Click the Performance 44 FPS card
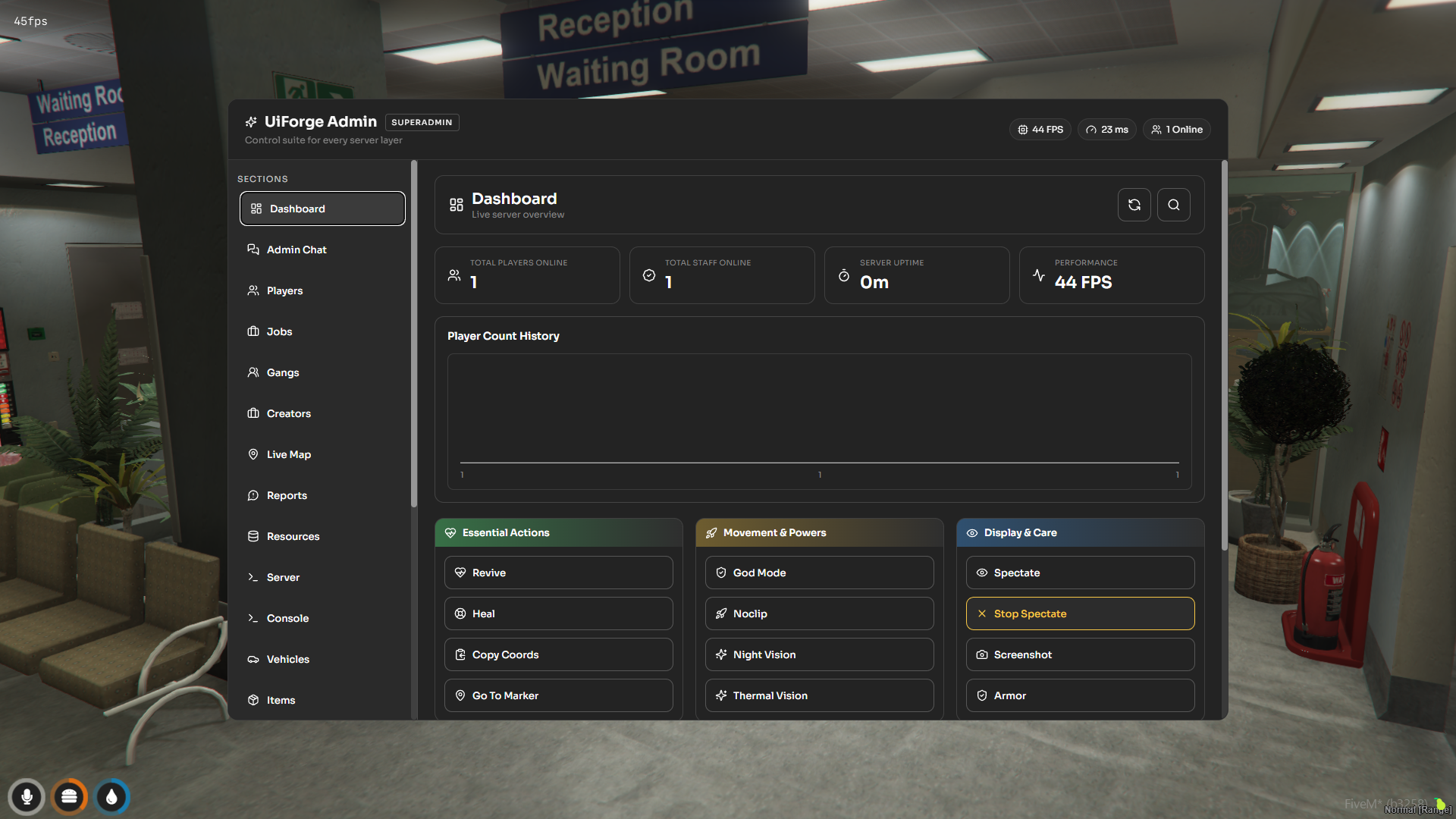This screenshot has height=819, width=1456. tap(1112, 275)
